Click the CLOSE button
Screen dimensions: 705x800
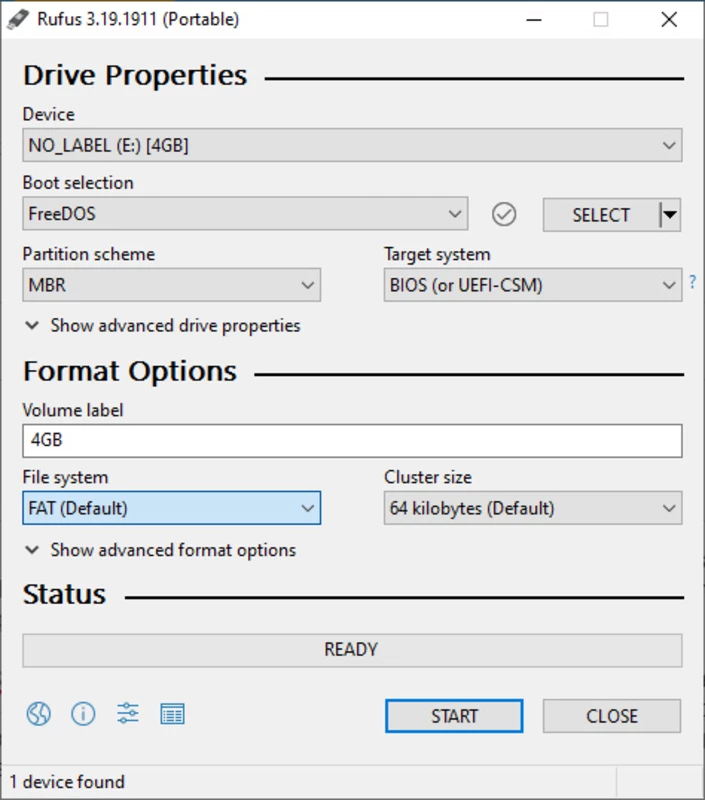click(x=612, y=716)
